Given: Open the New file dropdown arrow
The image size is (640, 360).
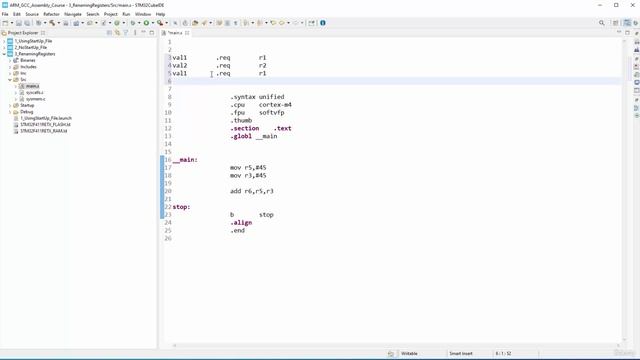Looking at the screenshot, I should pyautogui.click(x=12, y=23).
